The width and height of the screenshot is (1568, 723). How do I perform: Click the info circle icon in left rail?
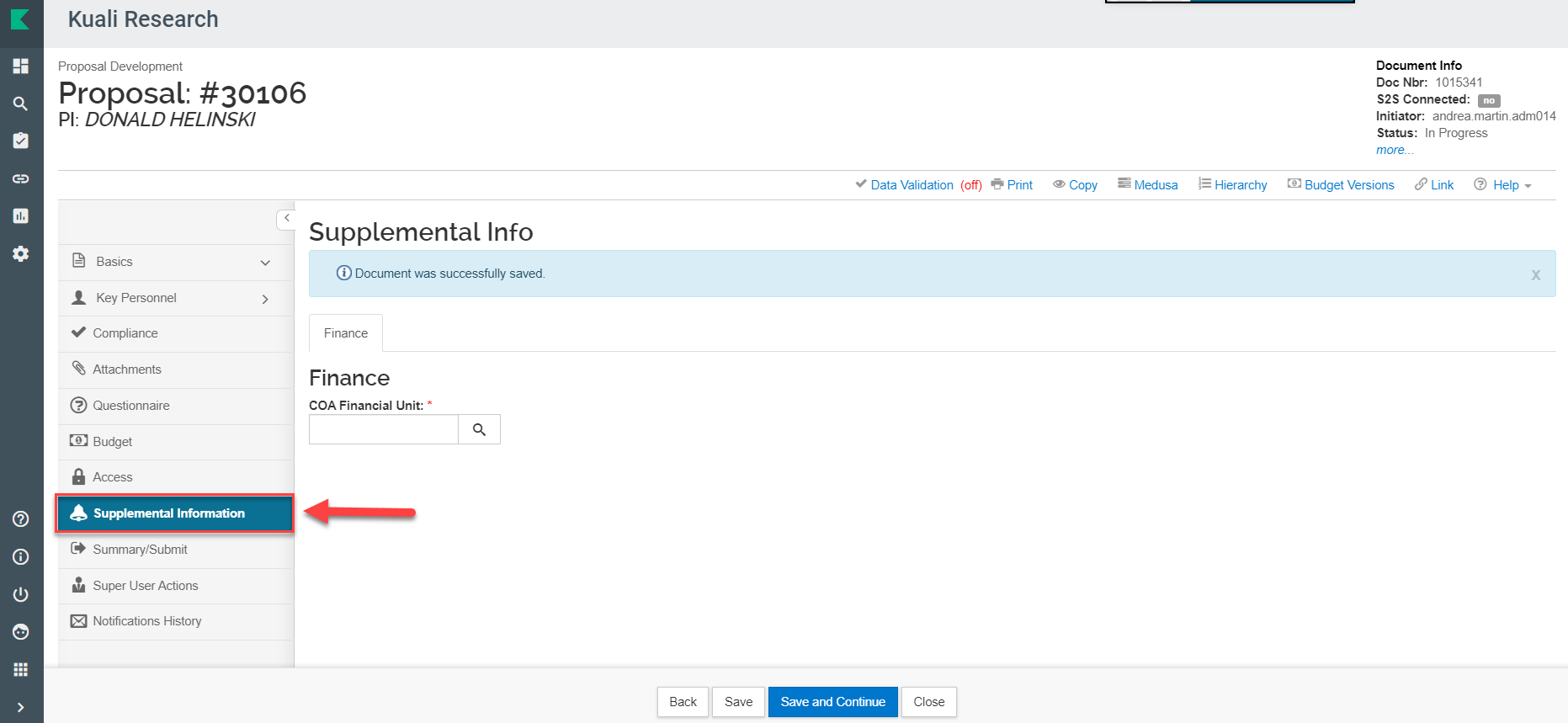tap(21, 557)
